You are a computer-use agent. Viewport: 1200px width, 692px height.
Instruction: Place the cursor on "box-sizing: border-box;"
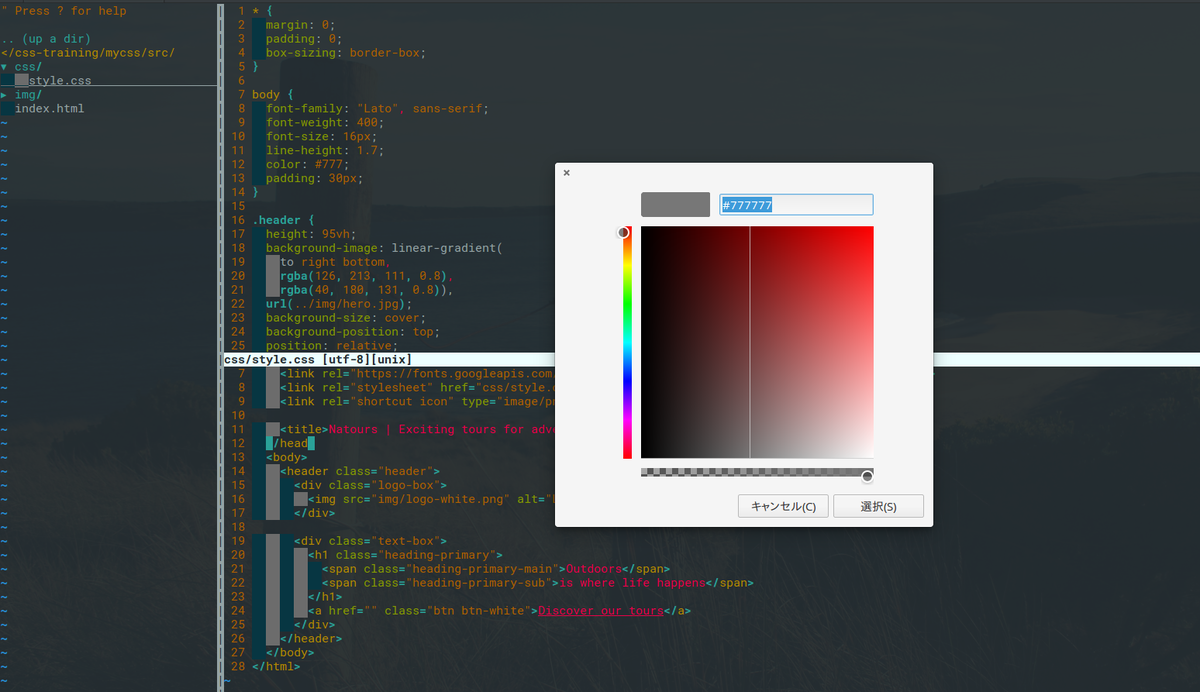(x=346, y=53)
